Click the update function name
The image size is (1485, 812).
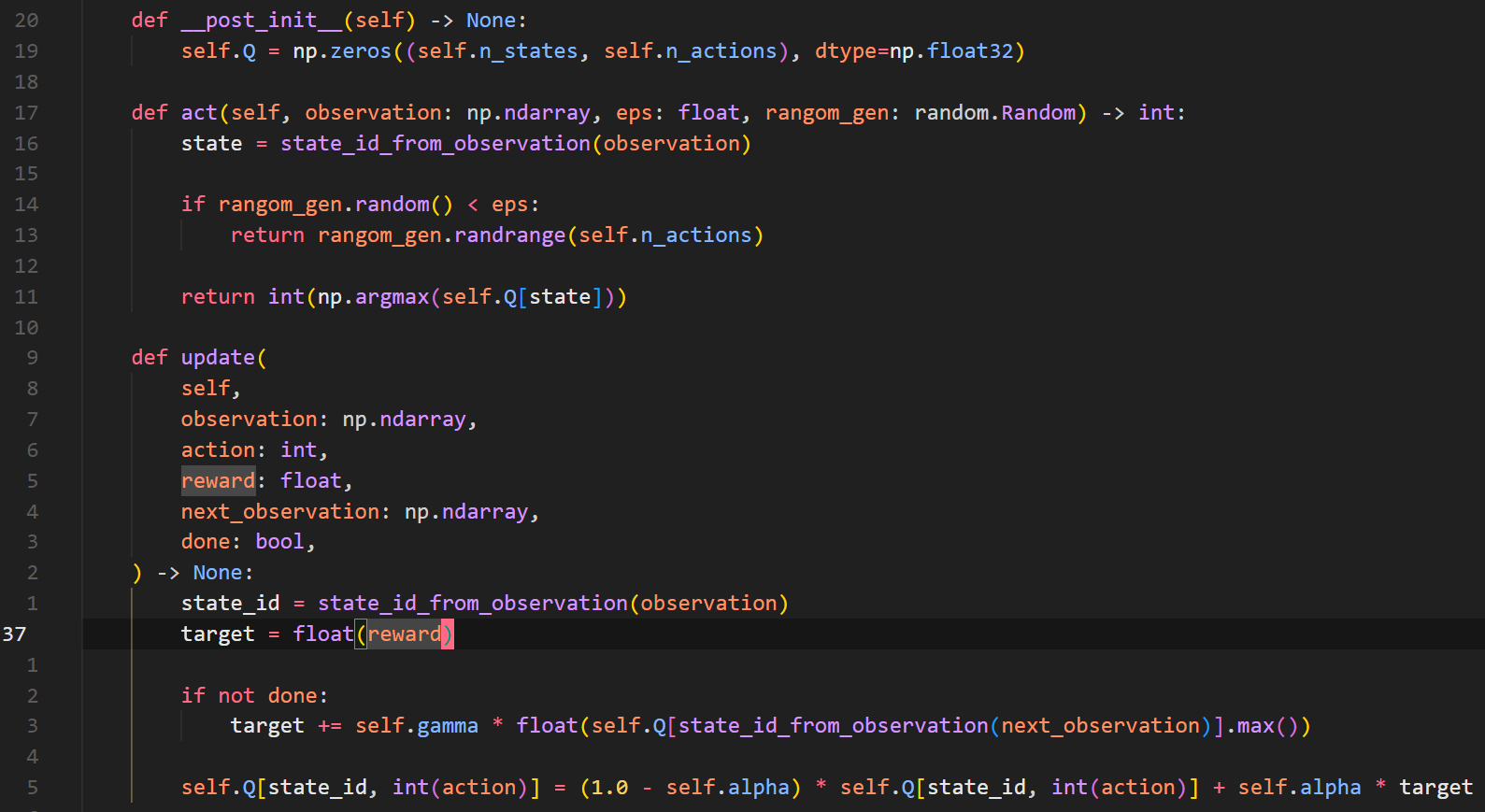218,358
